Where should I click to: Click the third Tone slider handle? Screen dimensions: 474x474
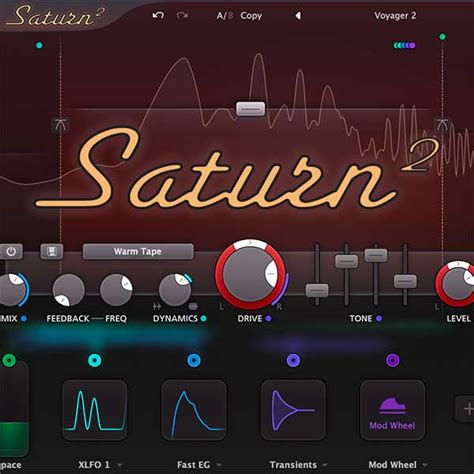(376, 255)
